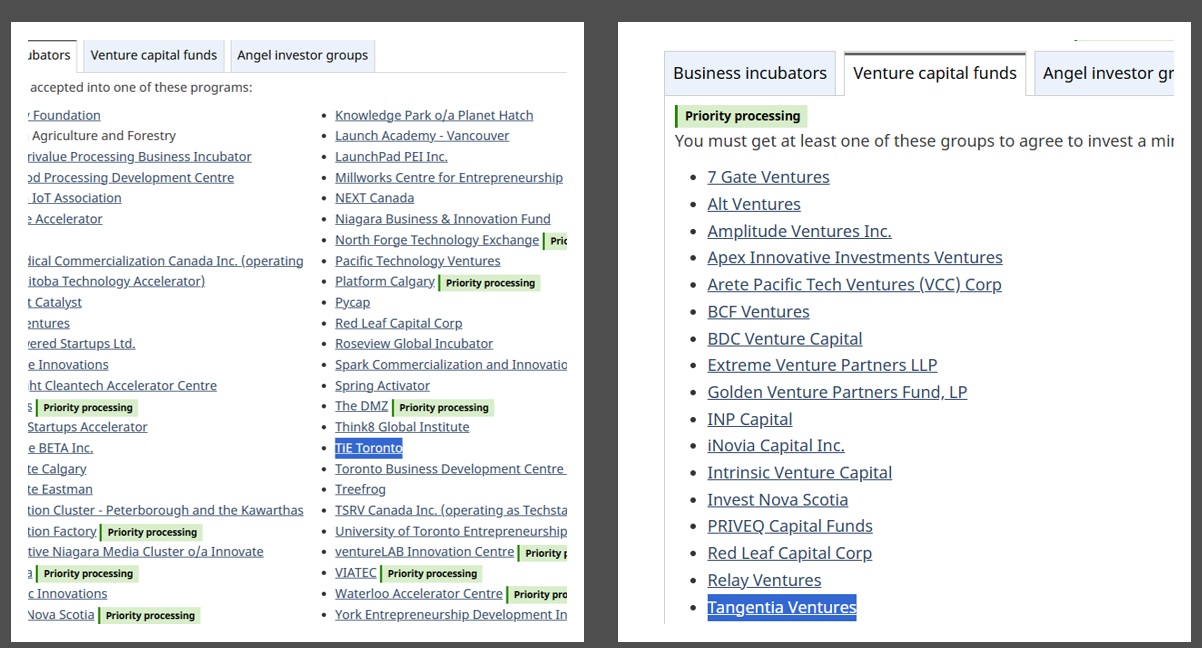Select Venture capital funds tab beside Business incubators
This screenshot has width=1202, height=648.
[x=934, y=73]
